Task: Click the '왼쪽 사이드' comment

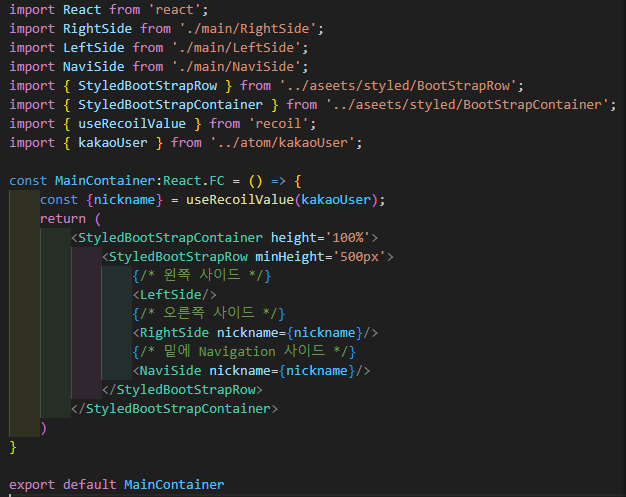Action: pos(202,275)
